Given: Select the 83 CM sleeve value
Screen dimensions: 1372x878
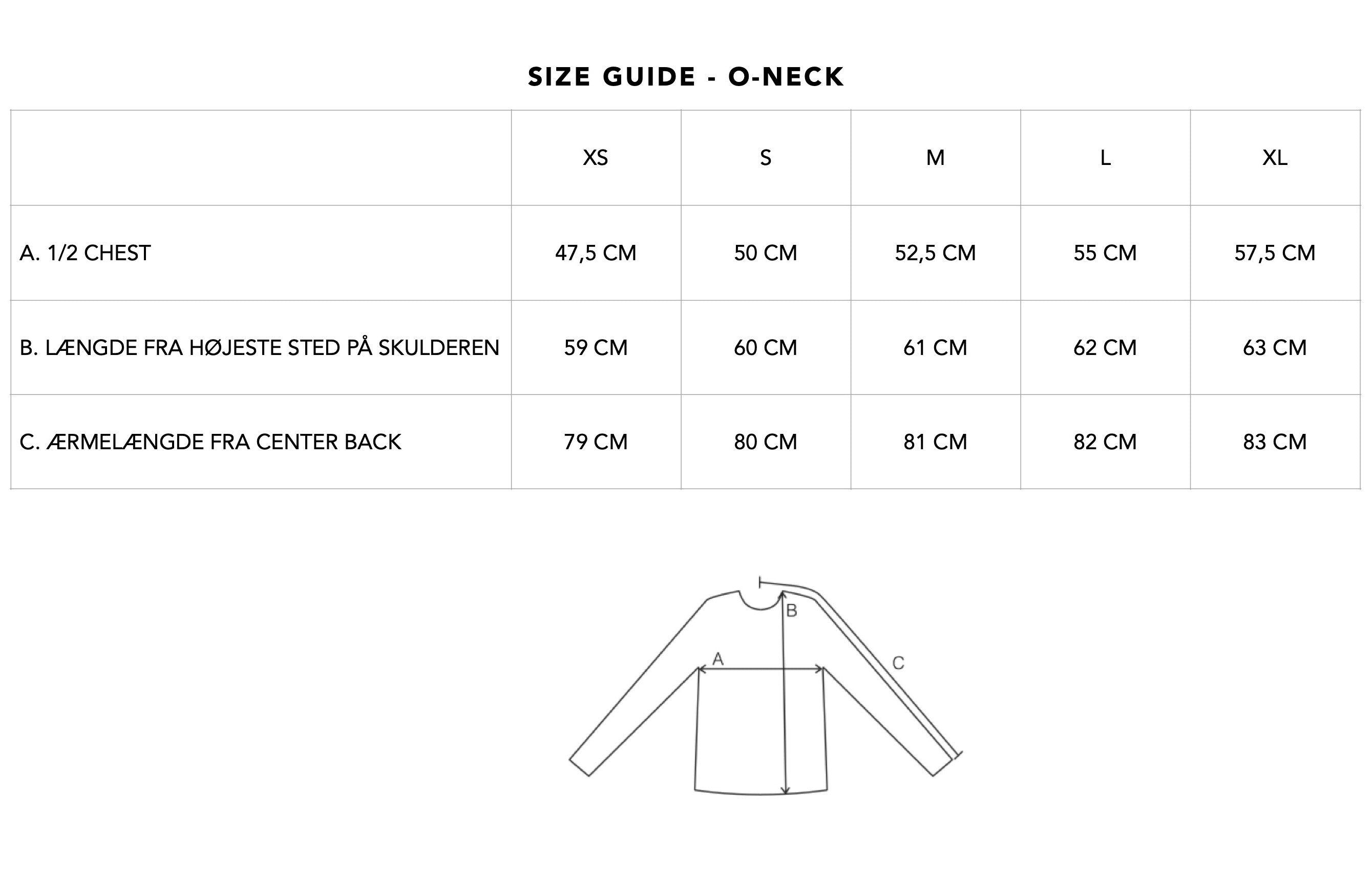Looking at the screenshot, I should pos(1275,442).
